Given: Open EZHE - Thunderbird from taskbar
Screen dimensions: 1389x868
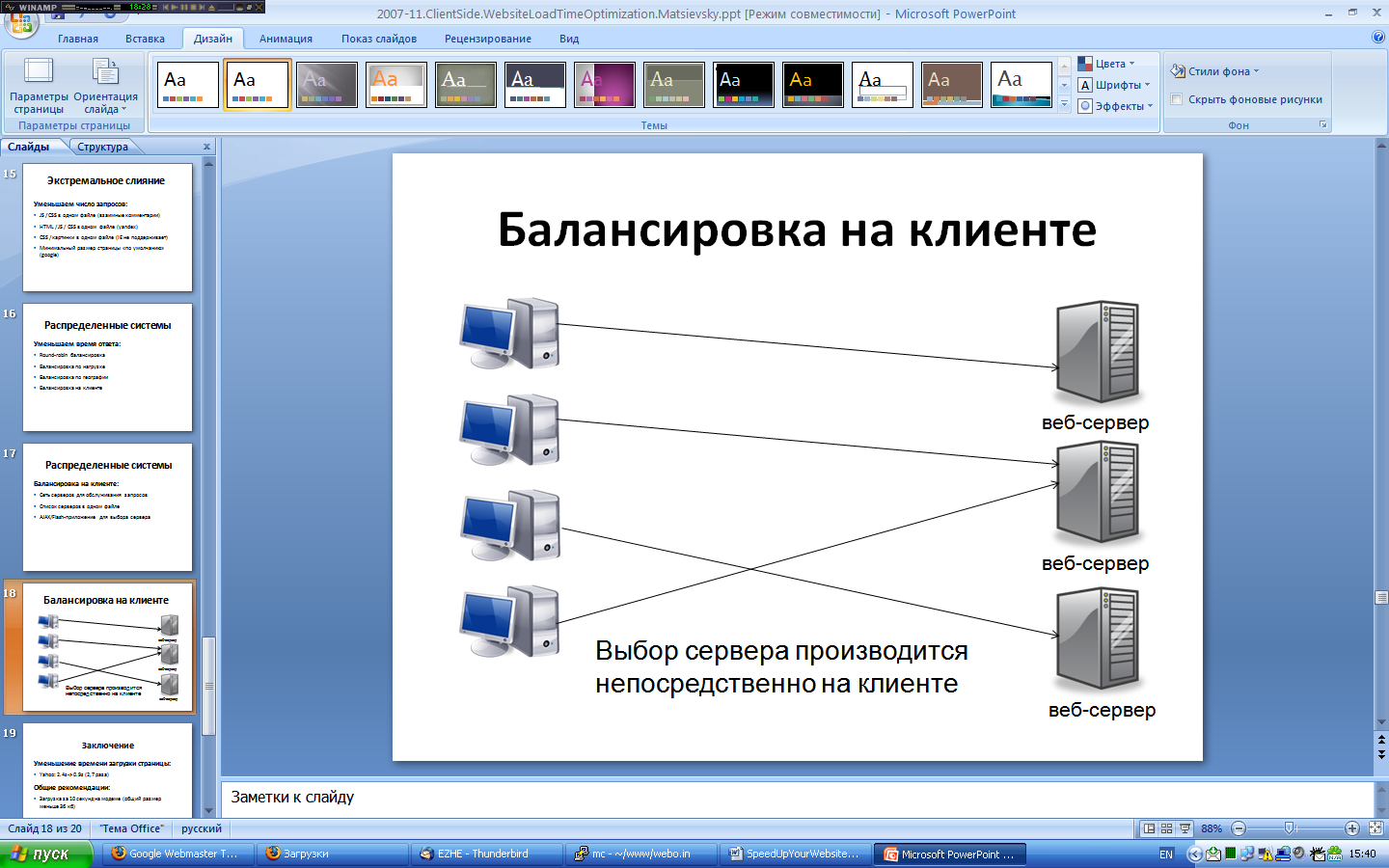Looking at the screenshot, I should coord(482,854).
